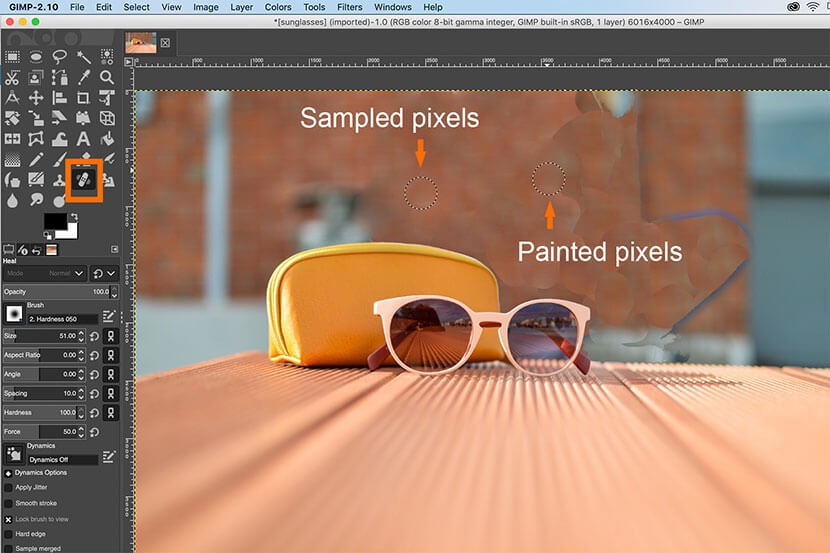Click the Color Picker eyedropper tool
The width and height of the screenshot is (830, 553).
tap(83, 77)
